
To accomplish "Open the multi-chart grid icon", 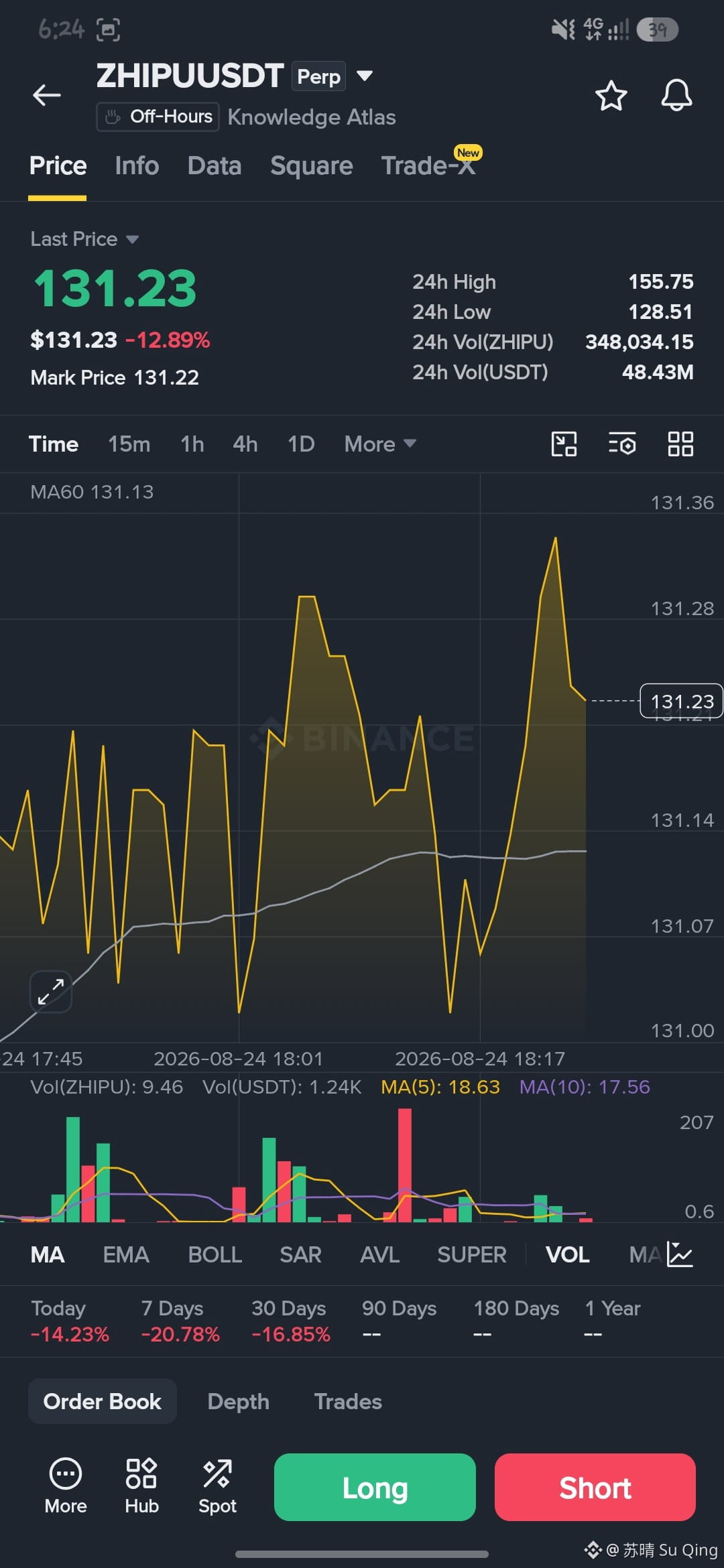I will [680, 444].
